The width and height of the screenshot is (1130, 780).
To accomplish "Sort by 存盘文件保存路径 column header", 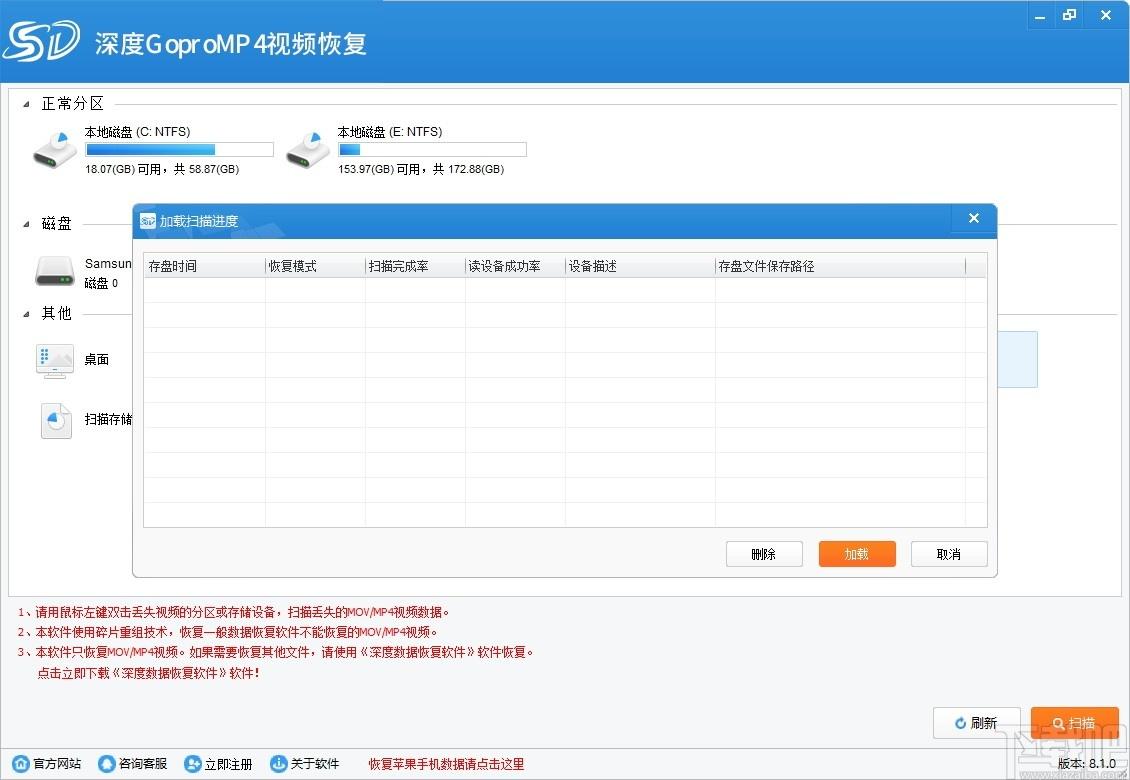I will point(840,266).
